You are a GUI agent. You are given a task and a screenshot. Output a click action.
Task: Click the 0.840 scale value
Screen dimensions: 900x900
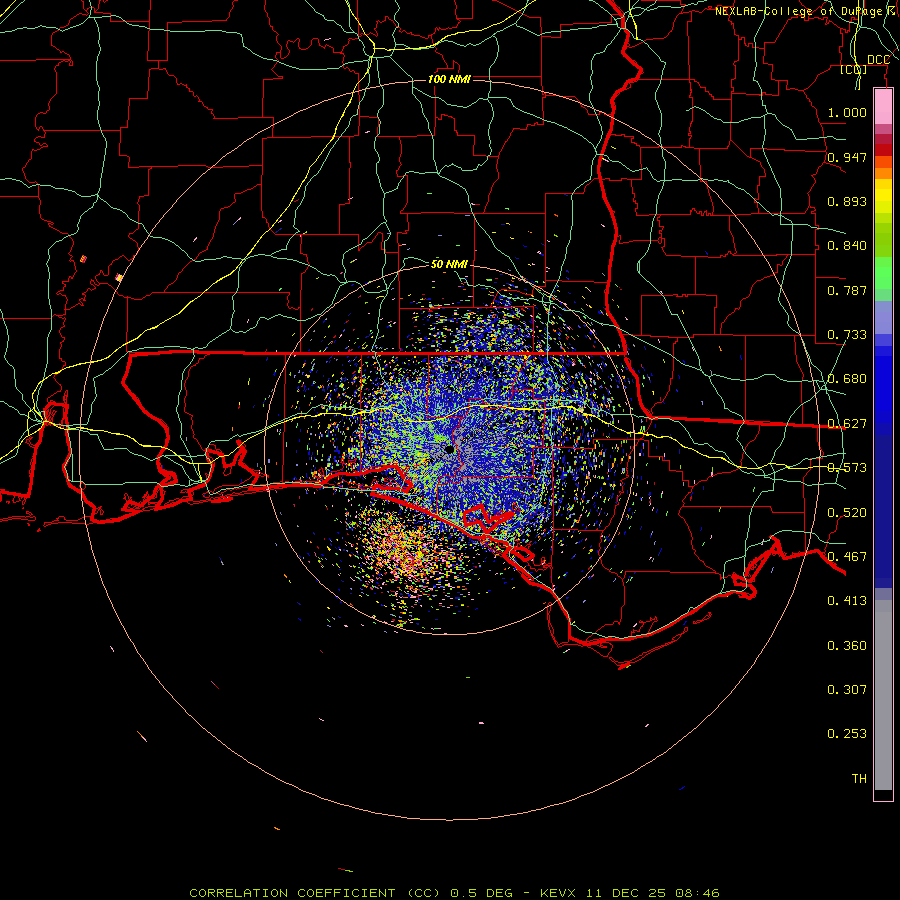tap(847, 246)
